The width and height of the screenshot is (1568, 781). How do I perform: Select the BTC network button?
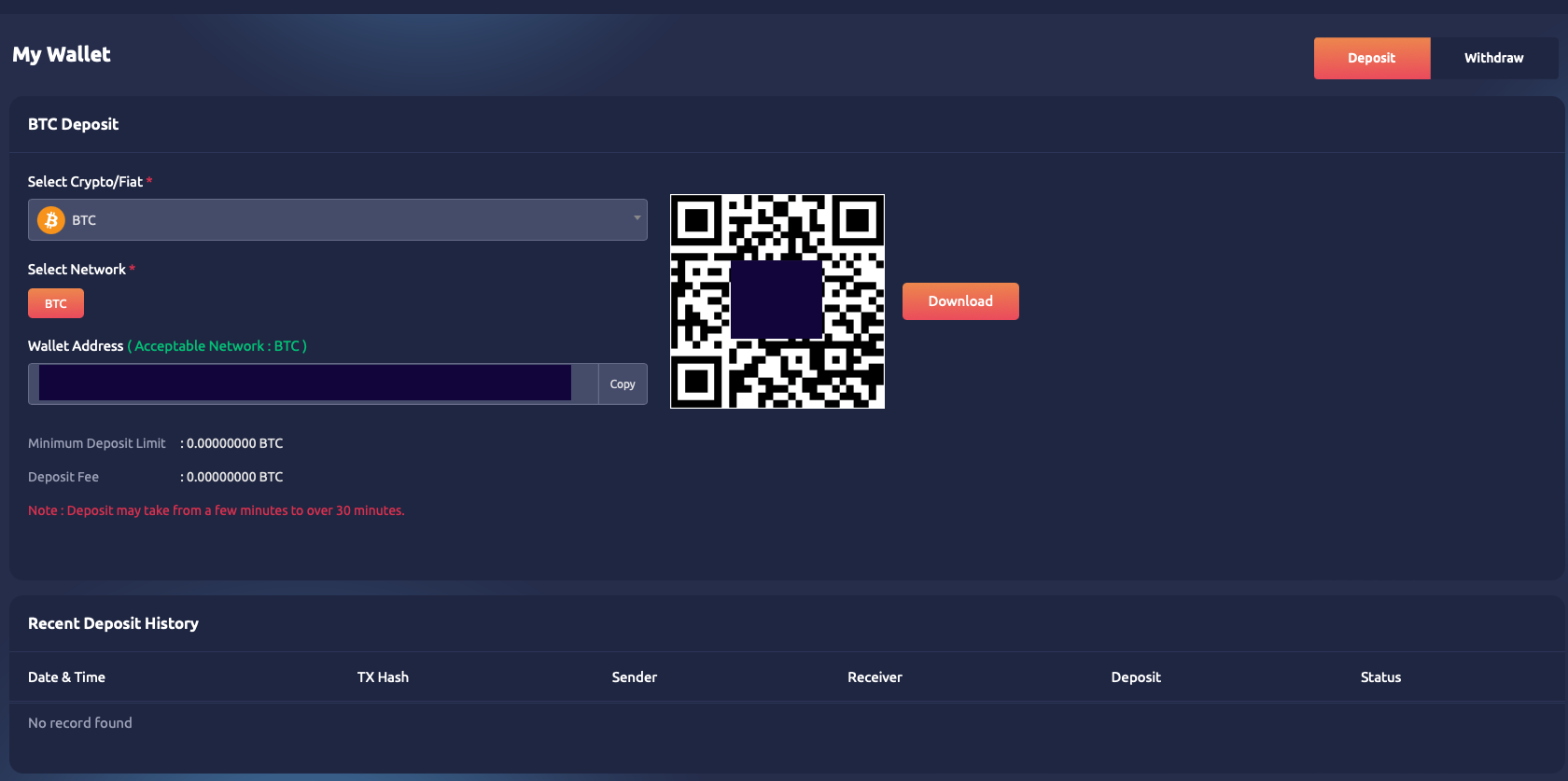click(56, 303)
